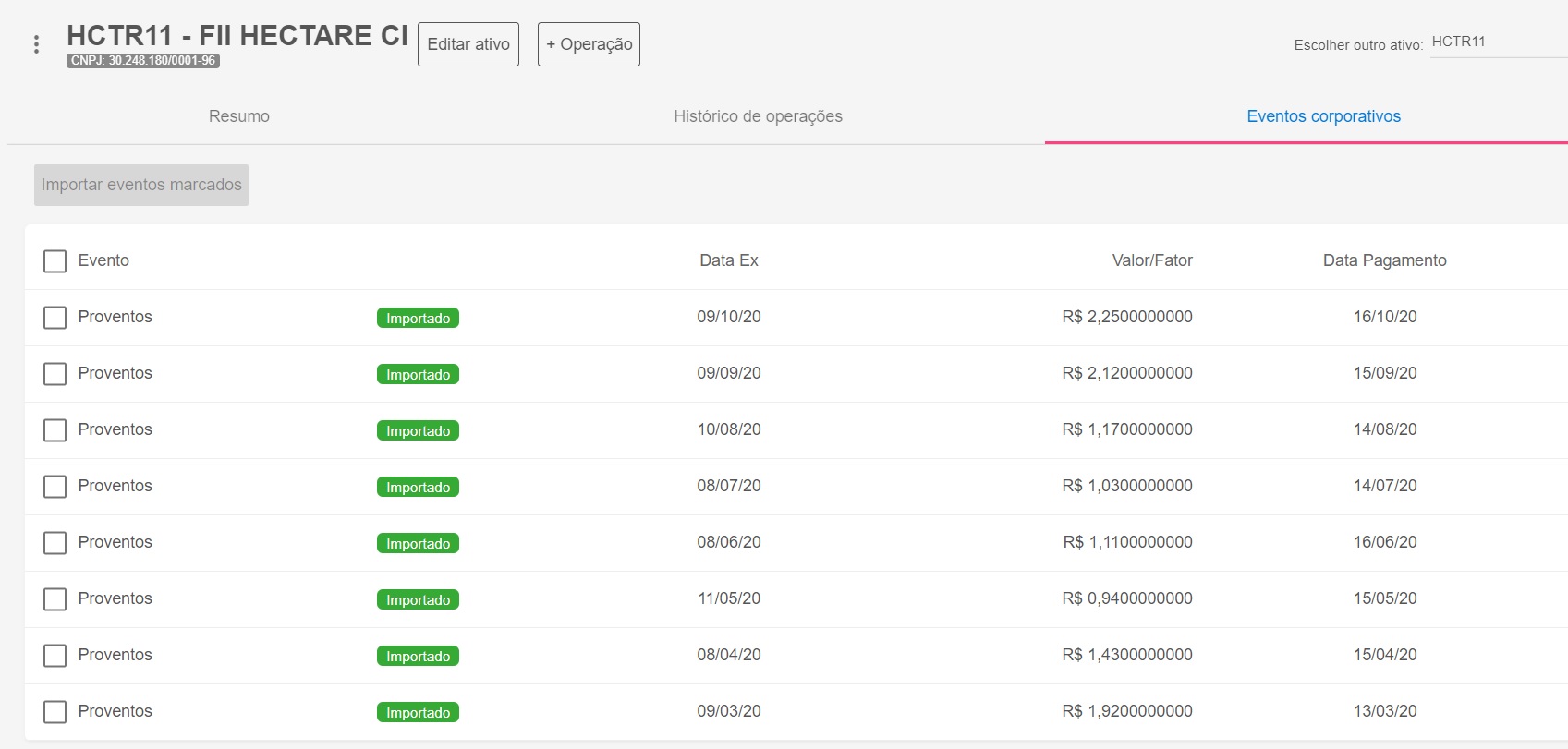Viewport: 1568px width, 749px height.
Task: Click the payment date 15/05/20
Action: [1385, 598]
